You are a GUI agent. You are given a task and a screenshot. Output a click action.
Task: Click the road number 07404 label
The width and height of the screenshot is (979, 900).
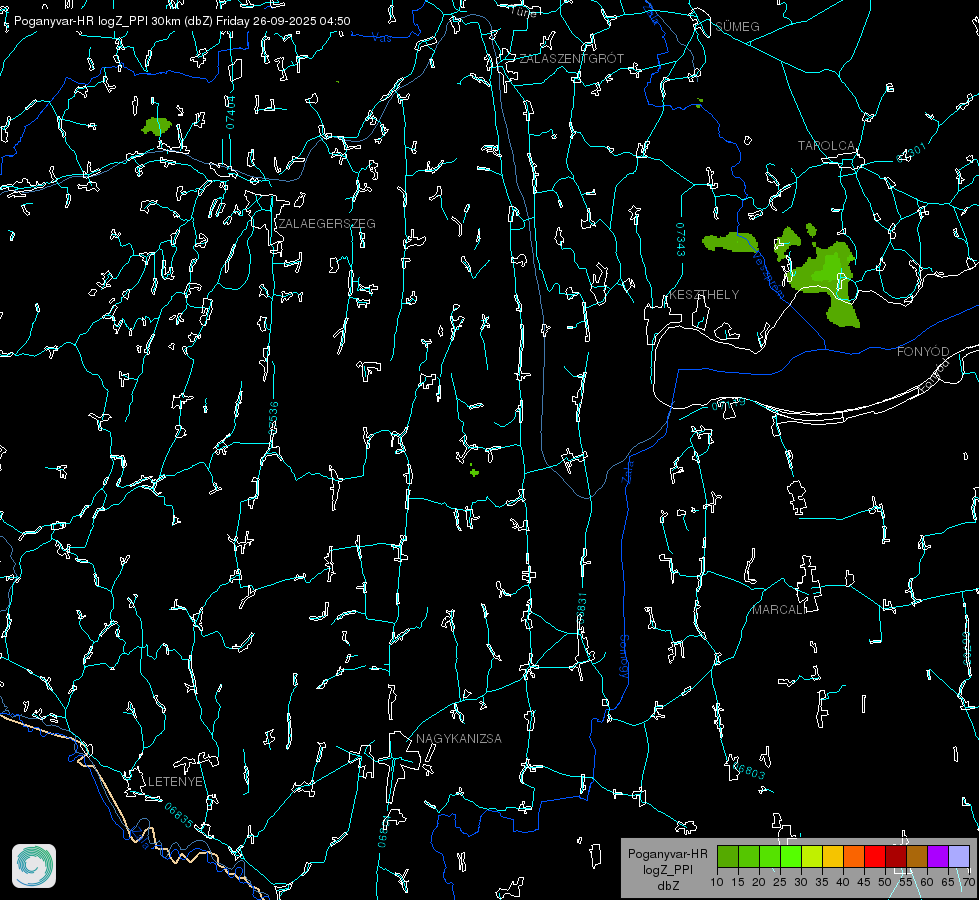pos(230,113)
